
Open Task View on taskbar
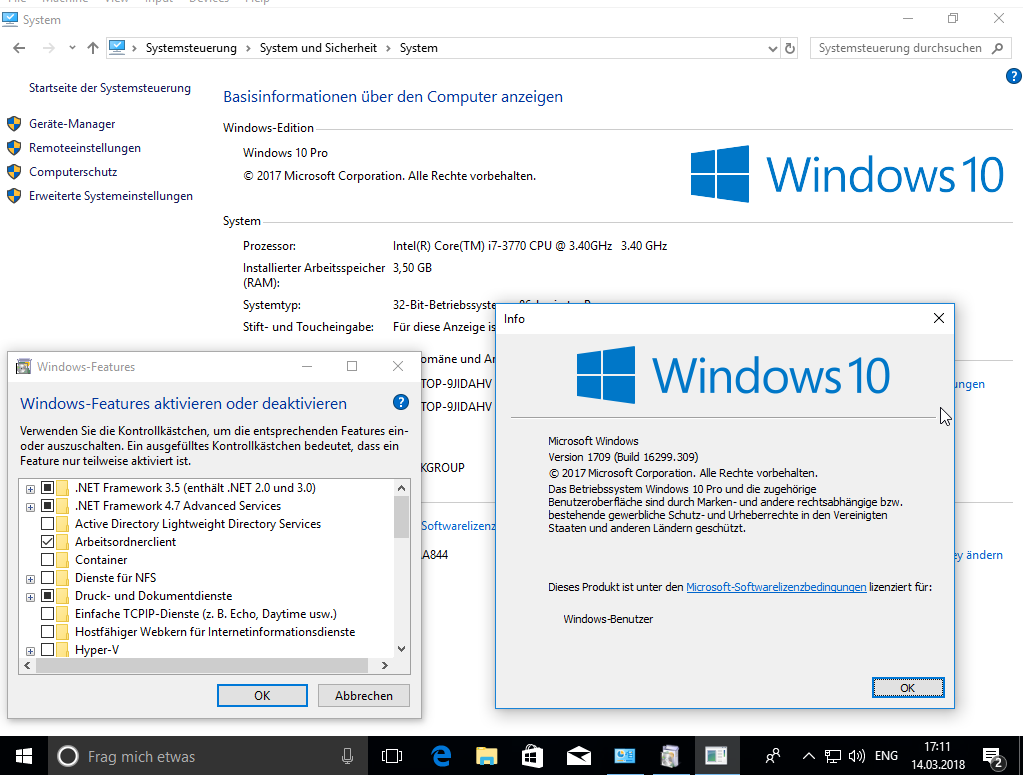(x=391, y=756)
